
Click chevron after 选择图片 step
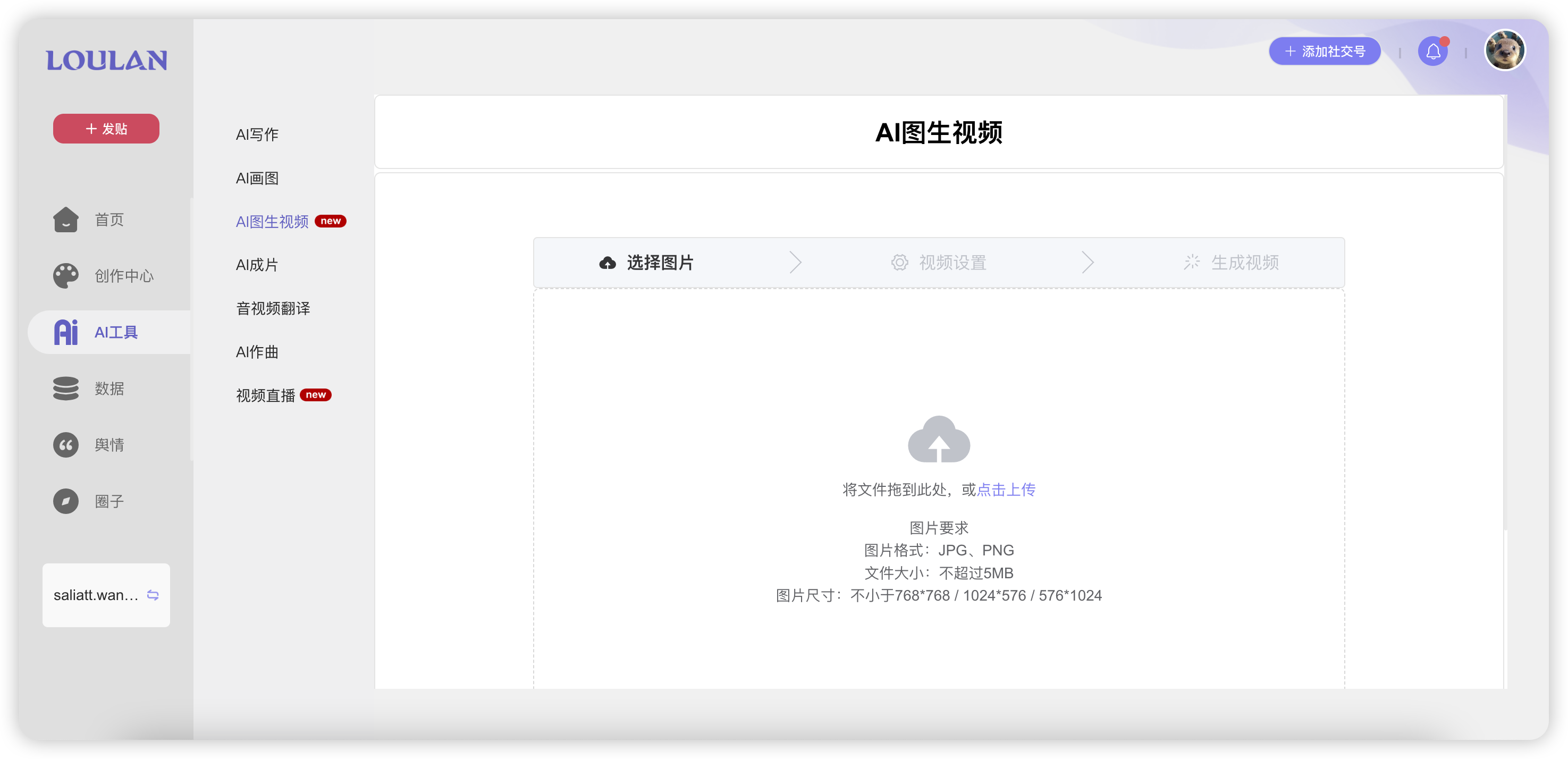pyautogui.click(x=796, y=263)
